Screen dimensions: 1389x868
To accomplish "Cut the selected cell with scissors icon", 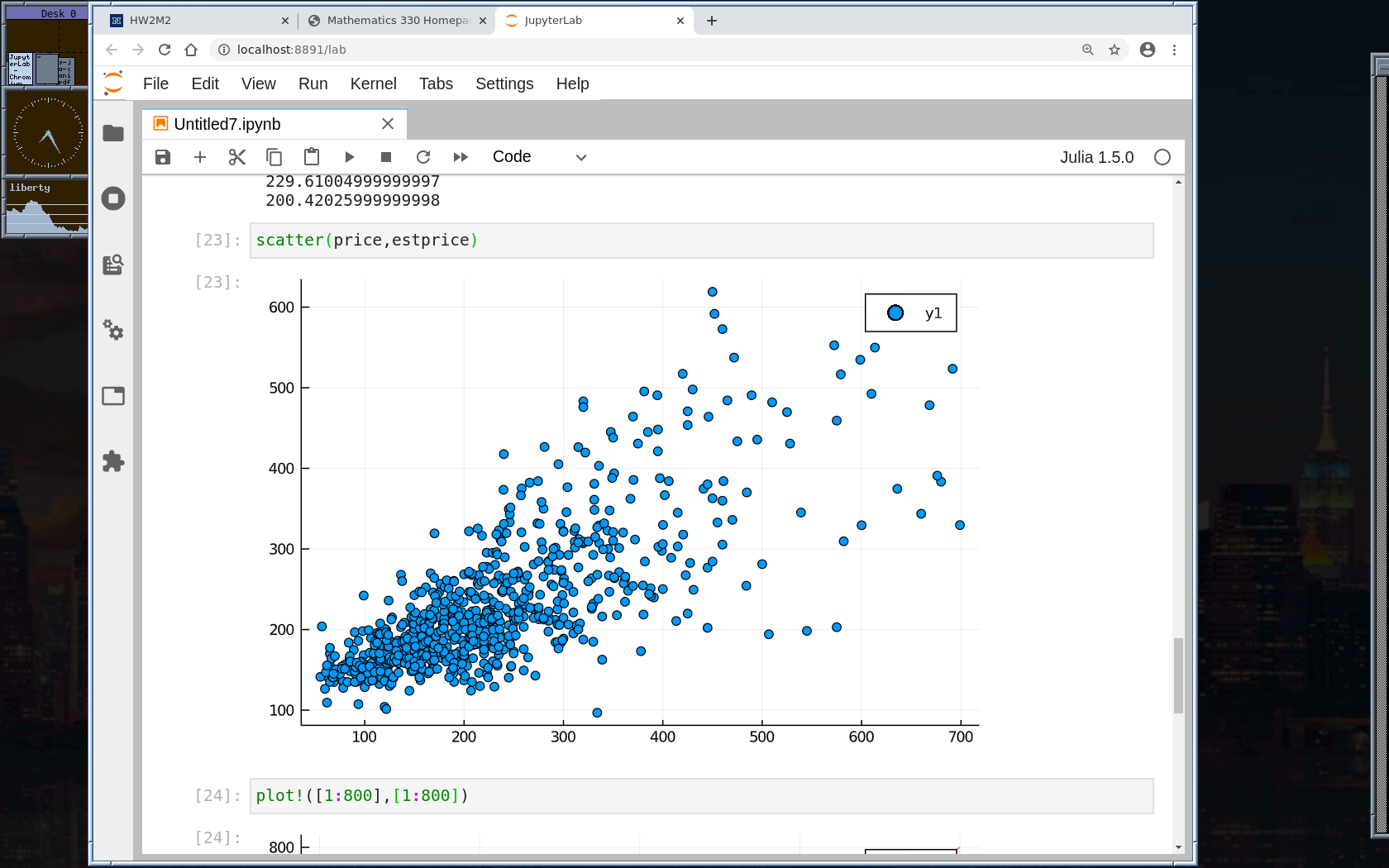I will pos(237,157).
